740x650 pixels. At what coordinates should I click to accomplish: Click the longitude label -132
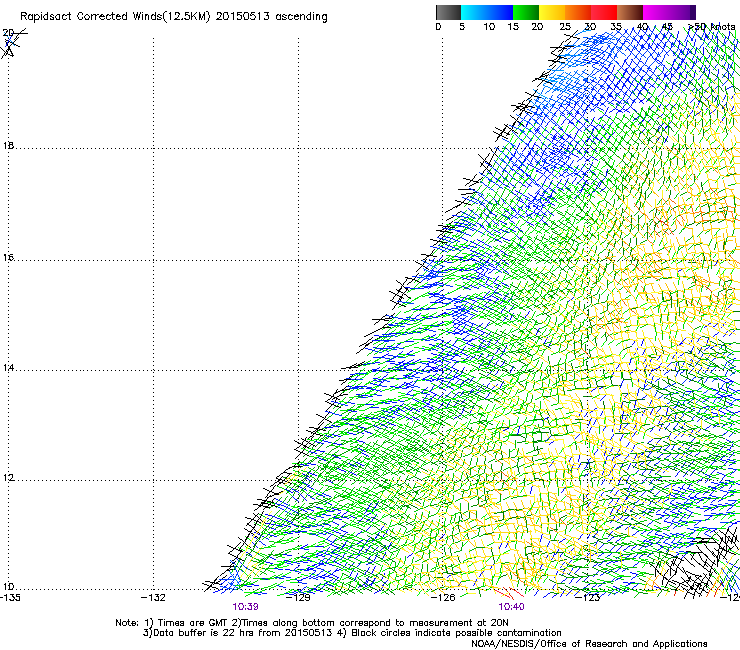tap(153, 598)
